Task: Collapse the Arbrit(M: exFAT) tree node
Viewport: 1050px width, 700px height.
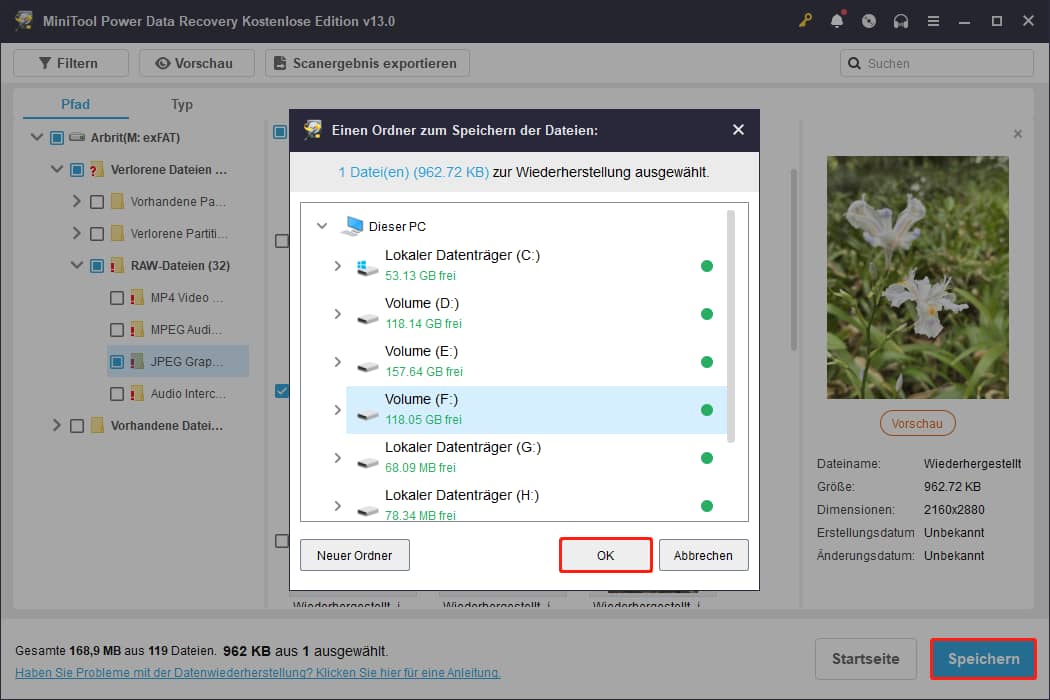Action: pos(37,137)
